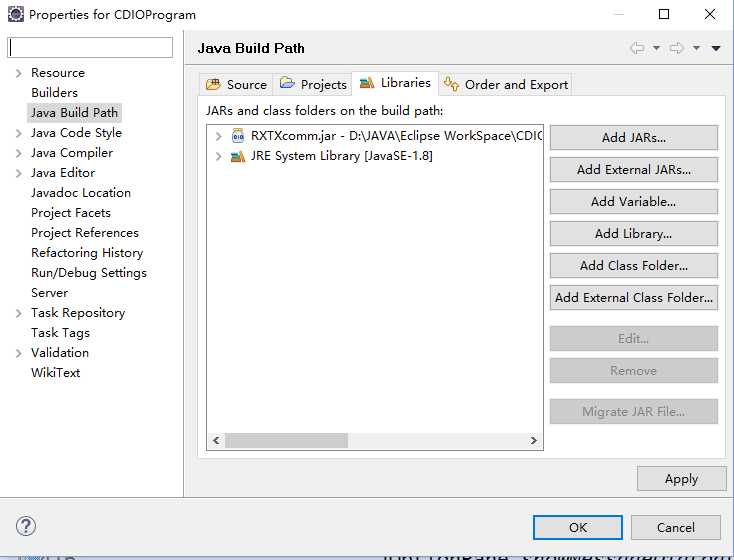Select the Validation label
Screen dimensions: 734x560
pyautogui.click(x=60, y=353)
